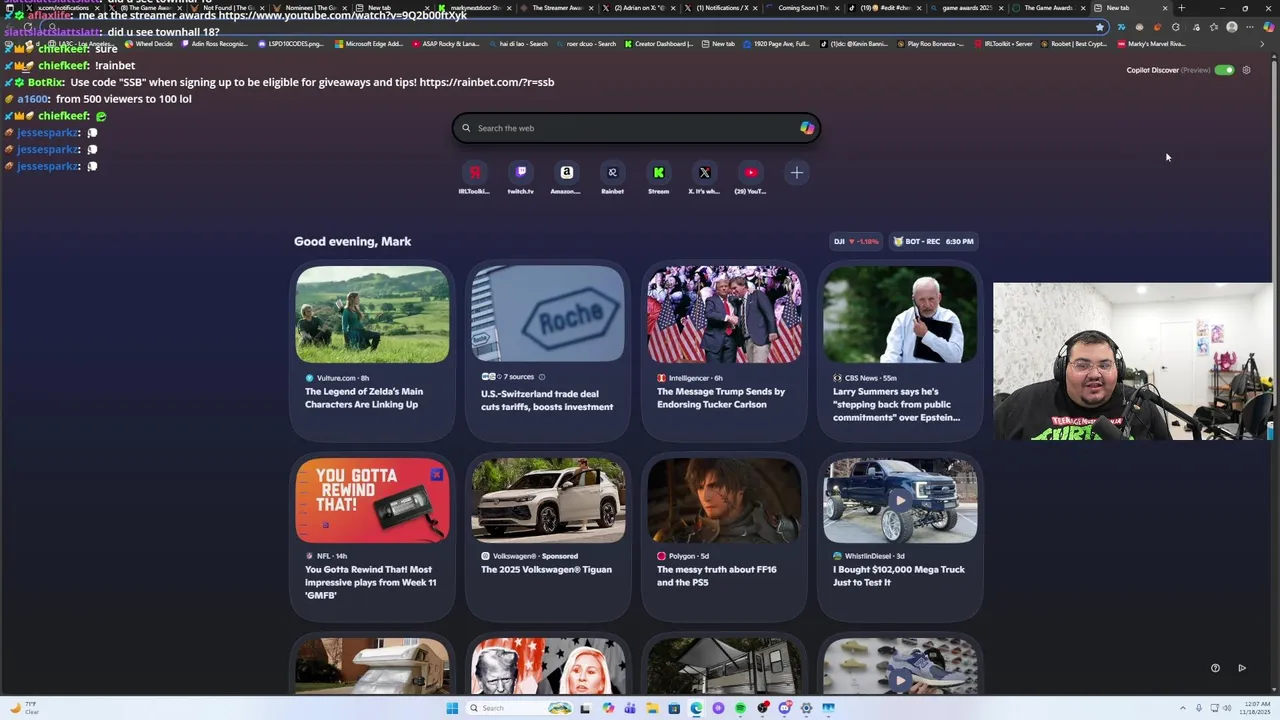Open the Trump Tucker Carlson article

(x=724, y=350)
